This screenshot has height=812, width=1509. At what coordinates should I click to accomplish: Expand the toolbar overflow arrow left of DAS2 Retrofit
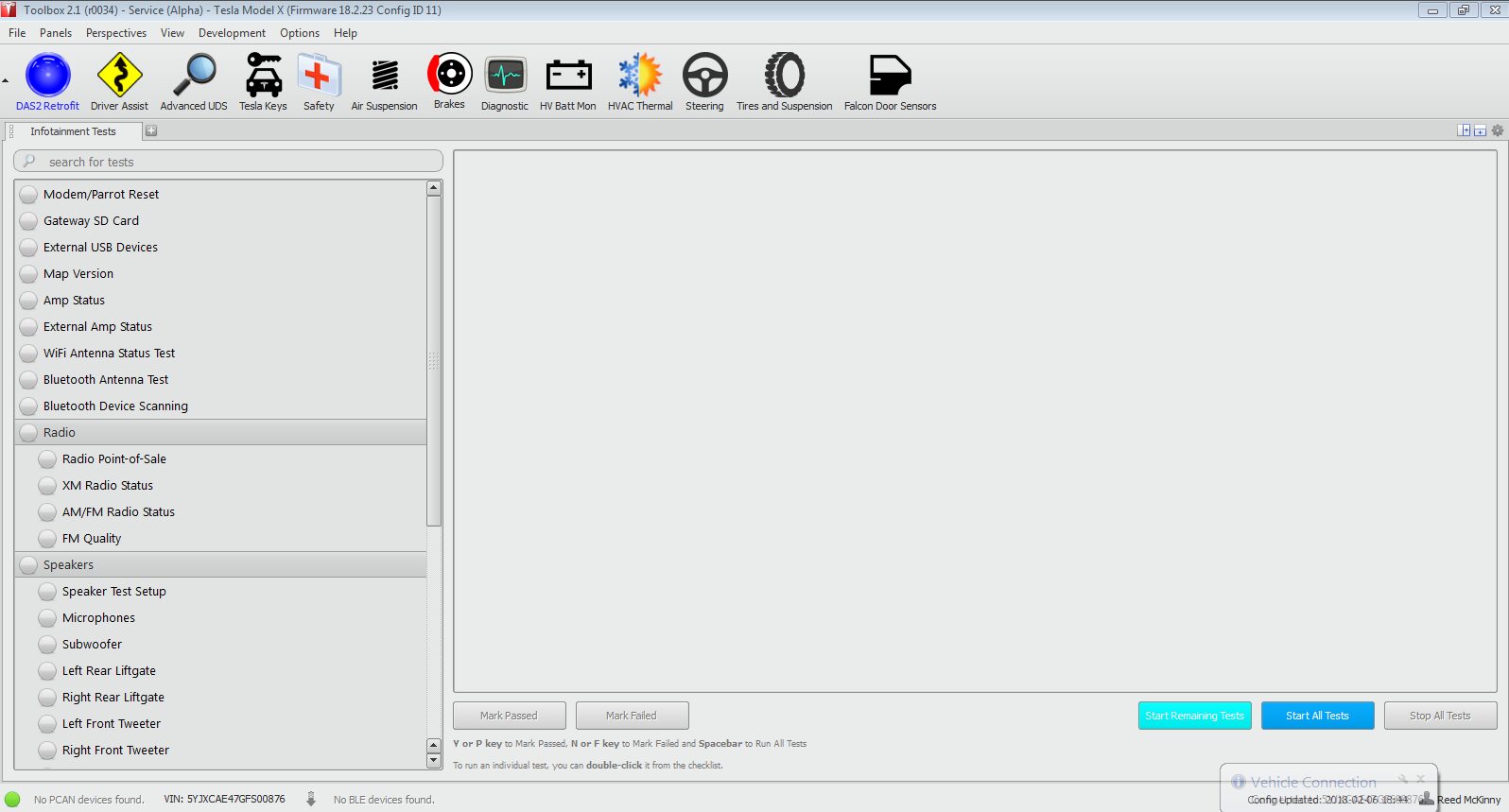[6, 81]
